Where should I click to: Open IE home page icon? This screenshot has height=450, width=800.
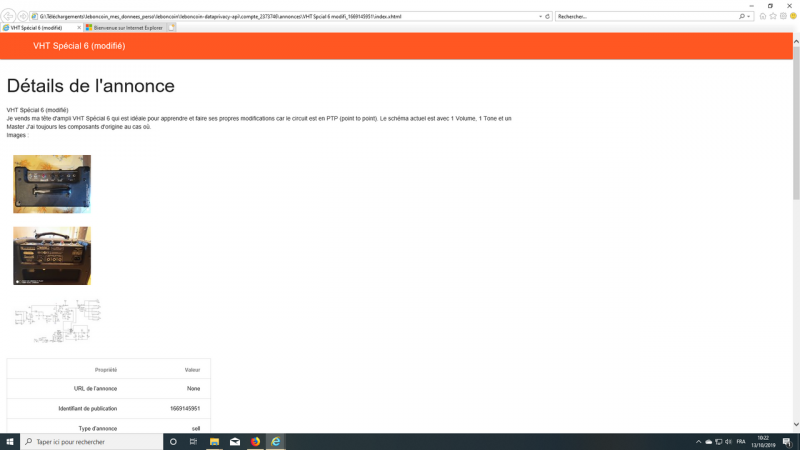[x=763, y=16]
